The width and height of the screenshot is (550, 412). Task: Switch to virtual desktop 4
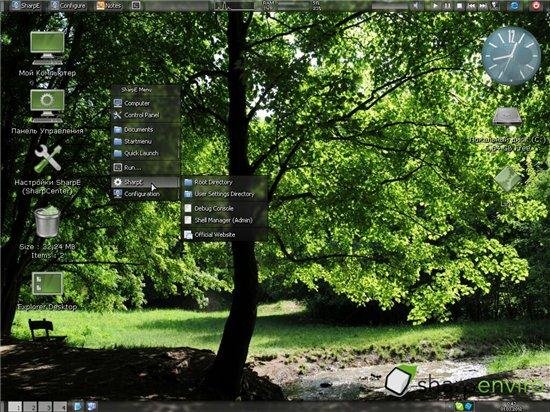click(60, 407)
